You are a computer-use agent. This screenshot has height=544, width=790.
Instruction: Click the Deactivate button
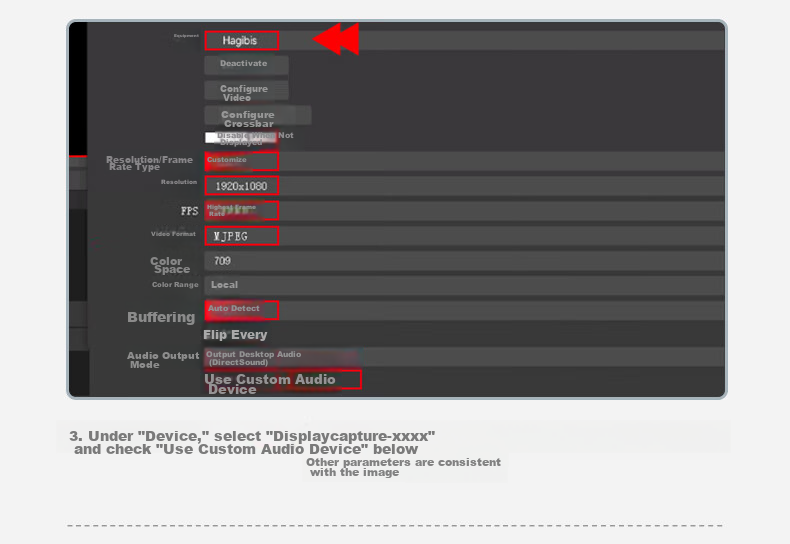point(246,64)
